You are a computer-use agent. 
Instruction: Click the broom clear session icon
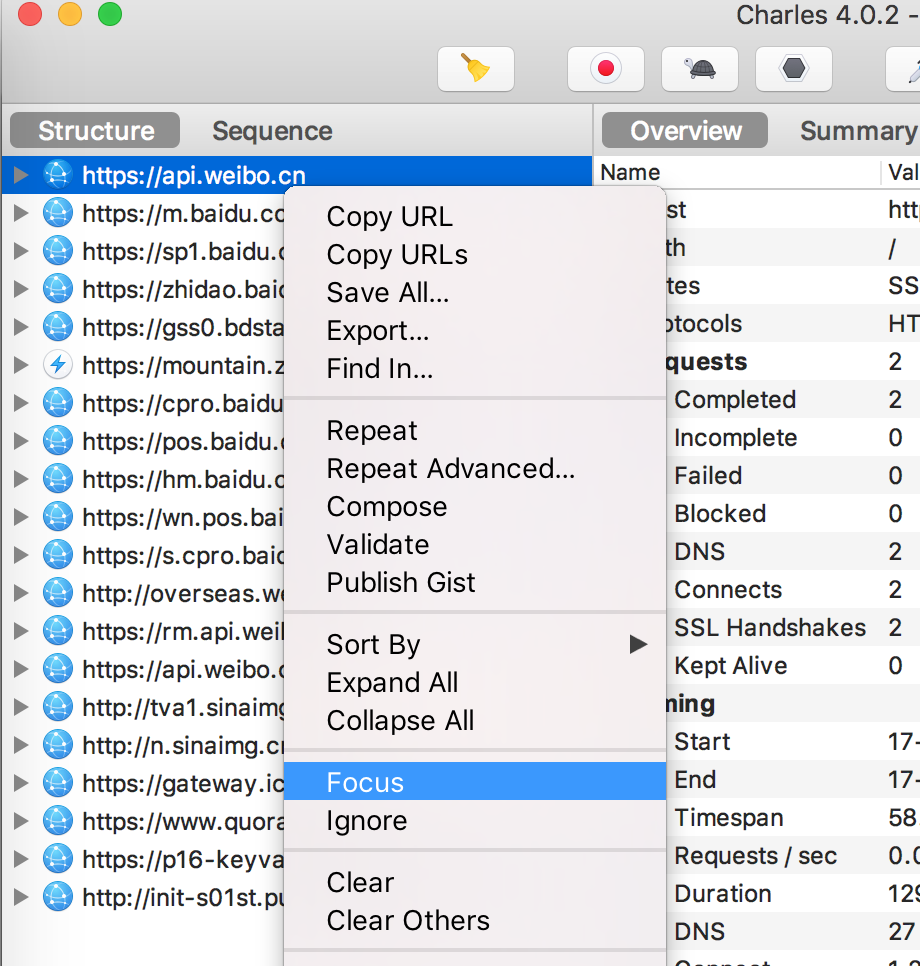[x=476, y=68]
